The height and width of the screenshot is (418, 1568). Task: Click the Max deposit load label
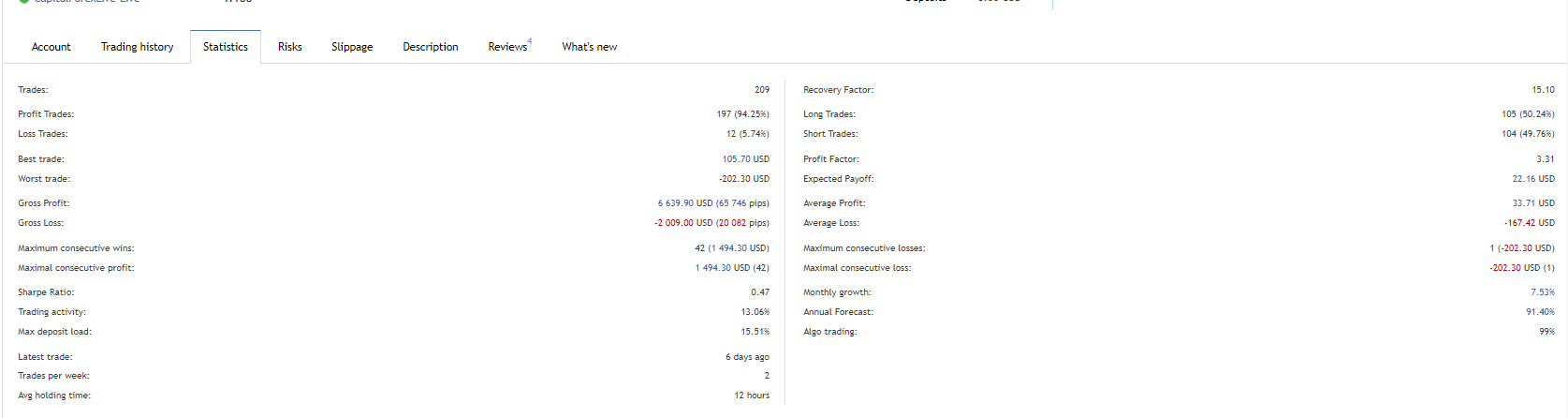coord(54,332)
